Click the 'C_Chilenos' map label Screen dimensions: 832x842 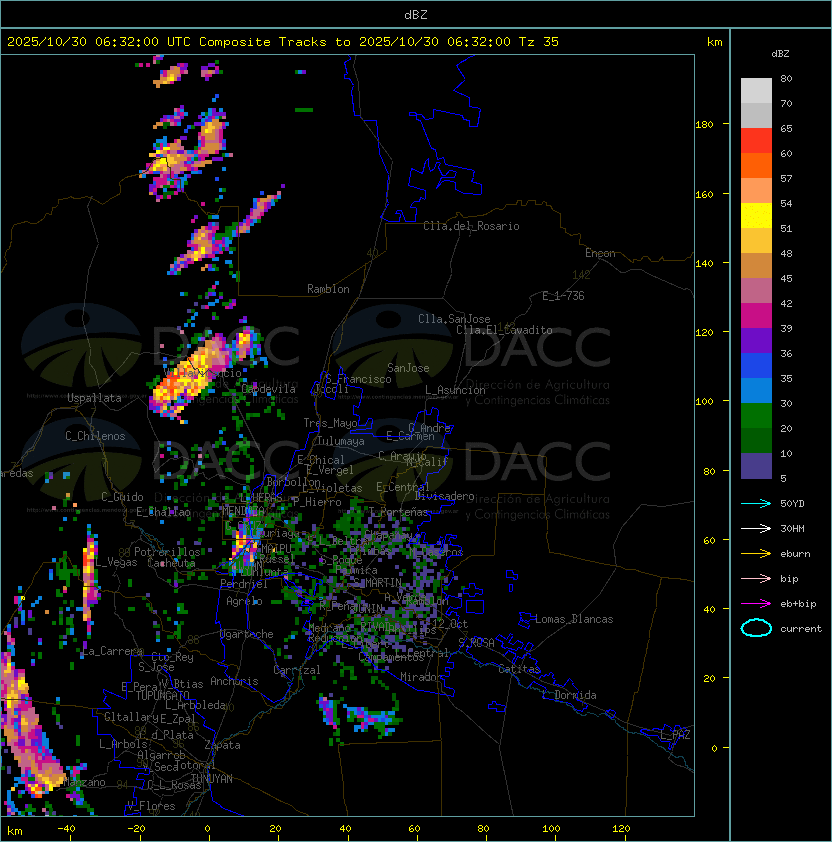(95, 436)
